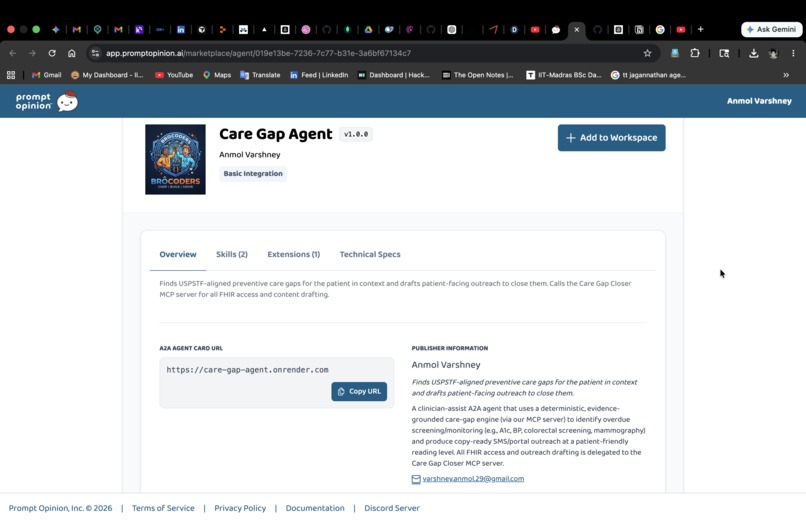
Task: Switch to the purple K browser tab
Action: point(139,29)
